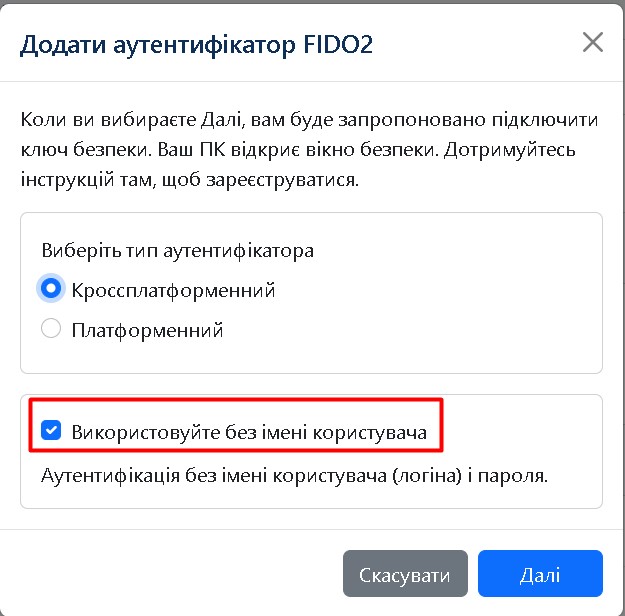Image resolution: width=625 pixels, height=616 pixels.
Task: Click the Платформенний label text
Action: (147, 329)
